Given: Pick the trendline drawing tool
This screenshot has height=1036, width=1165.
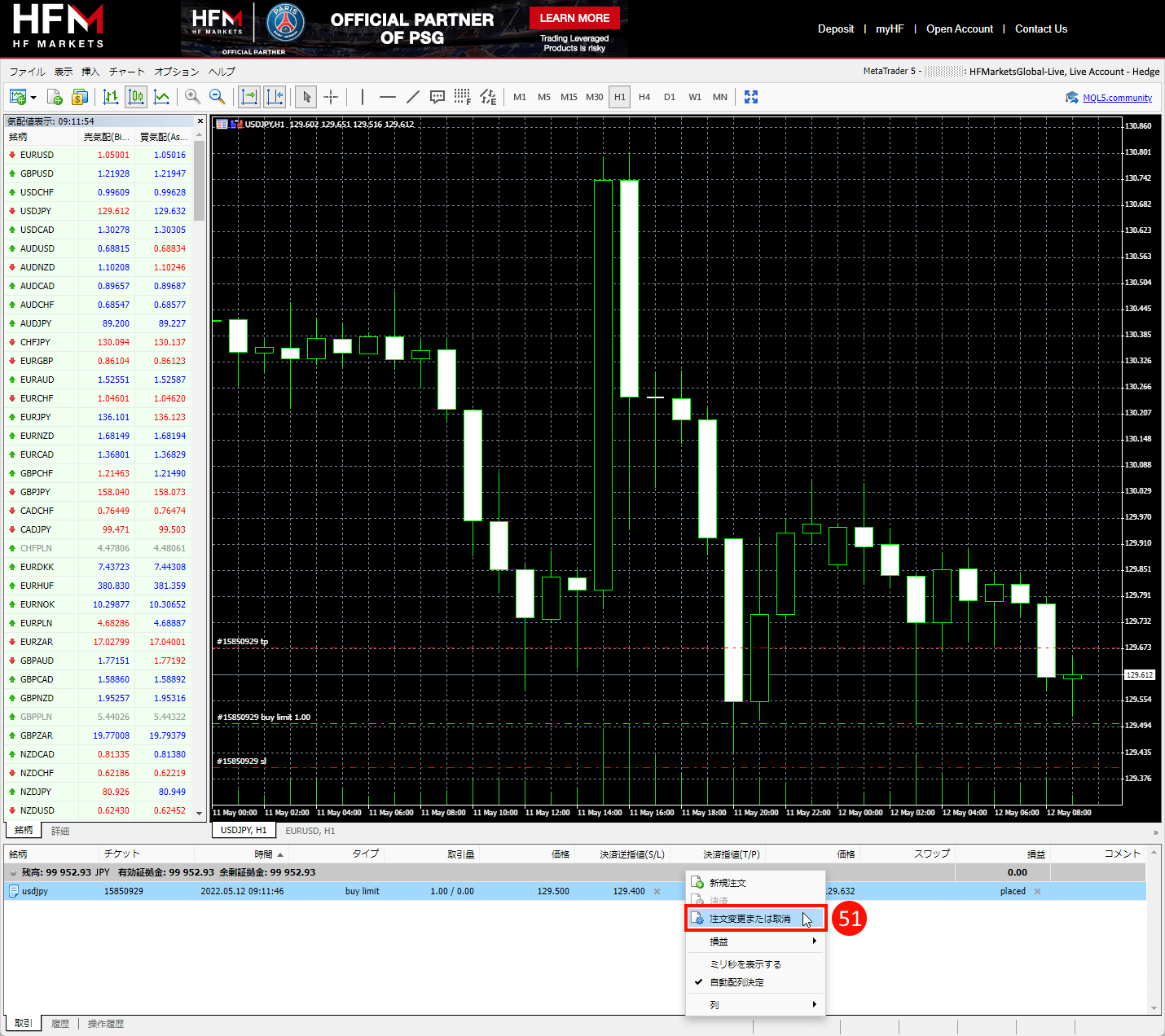Looking at the screenshot, I should (x=413, y=97).
